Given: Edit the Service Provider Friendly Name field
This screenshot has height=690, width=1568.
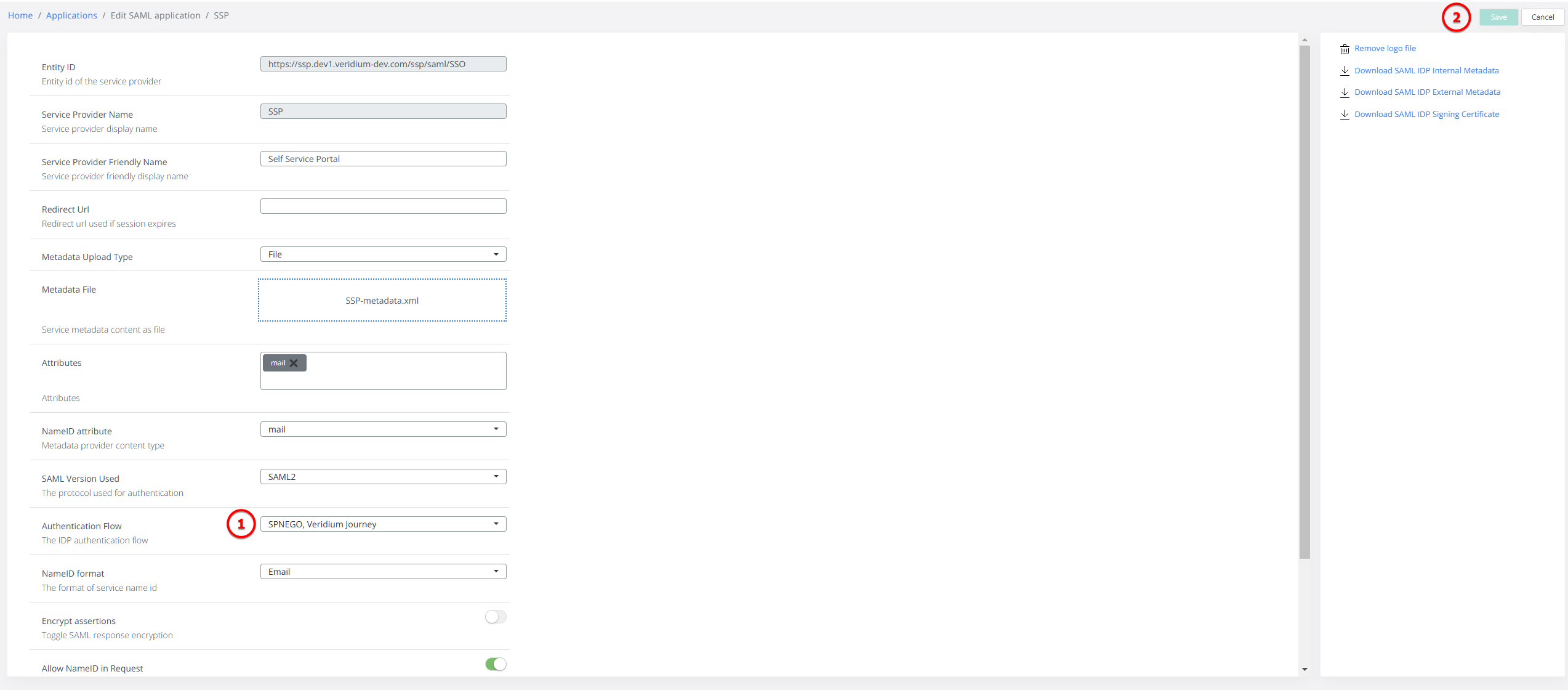Looking at the screenshot, I should coord(382,158).
